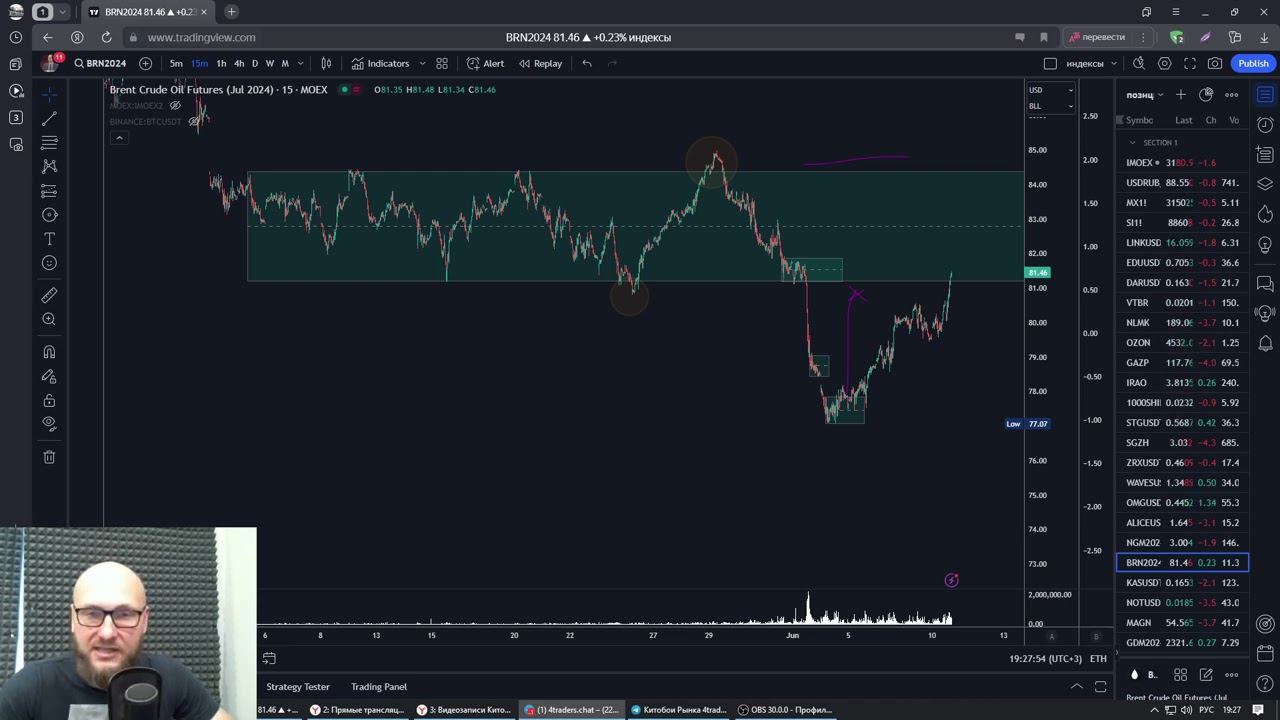The image size is (1280, 720).
Task: Start bar Replay mode
Action: 540,63
